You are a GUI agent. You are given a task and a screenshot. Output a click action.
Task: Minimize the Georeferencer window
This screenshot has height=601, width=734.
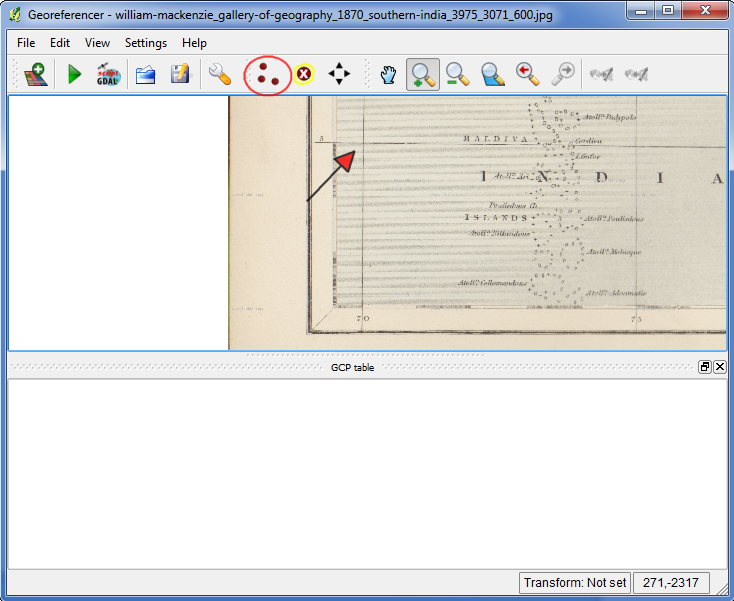click(x=641, y=10)
